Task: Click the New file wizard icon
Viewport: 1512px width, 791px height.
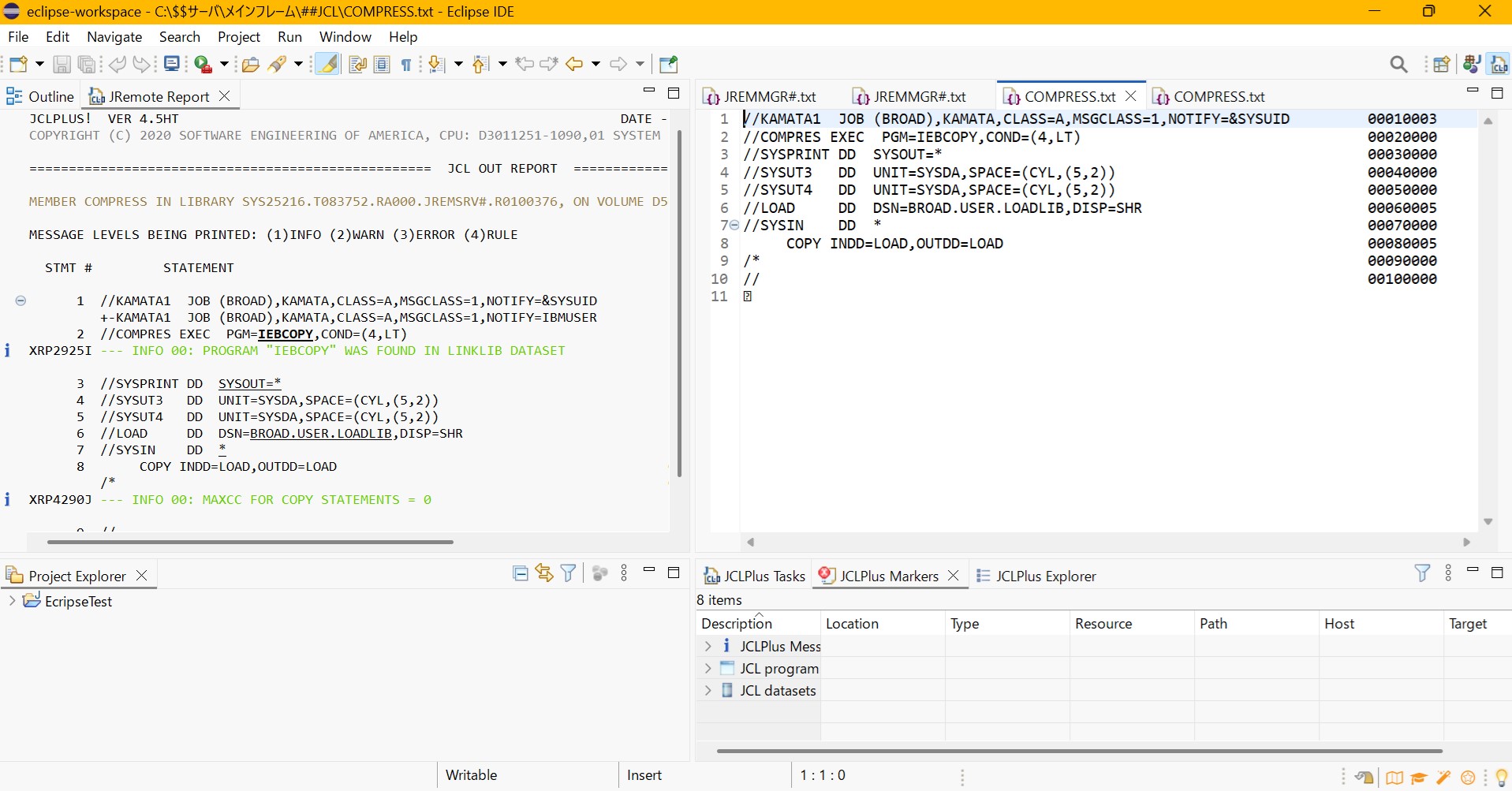Action: [x=19, y=65]
